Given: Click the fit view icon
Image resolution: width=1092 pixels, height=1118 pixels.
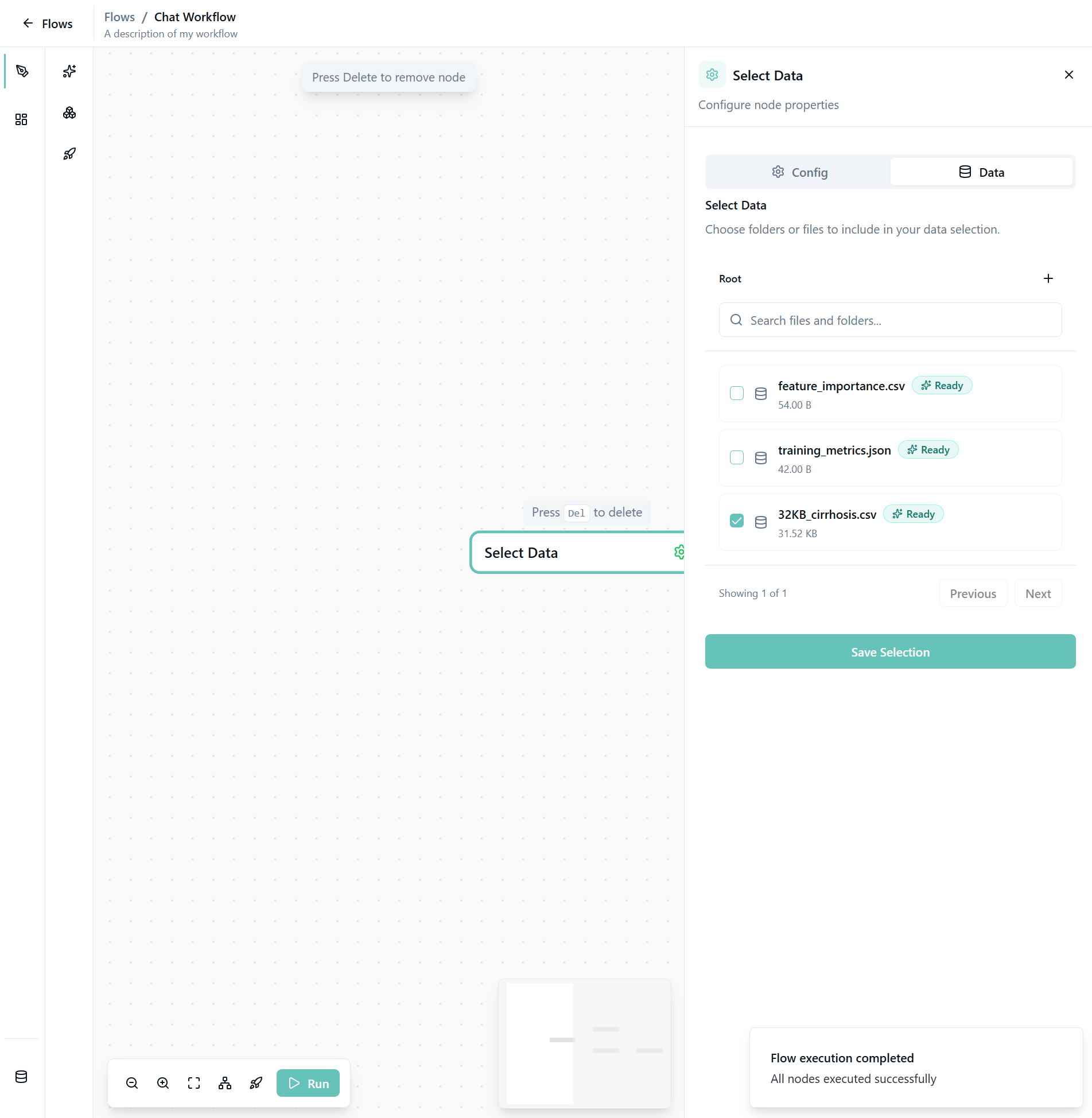Looking at the screenshot, I should pyautogui.click(x=194, y=1083).
